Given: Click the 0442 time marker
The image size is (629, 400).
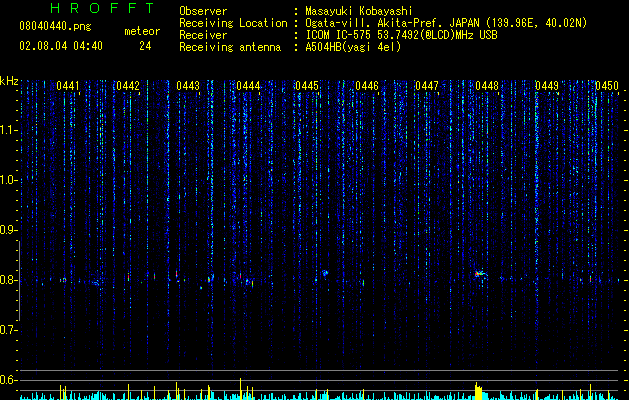Looking at the screenshot, I should tap(128, 86).
